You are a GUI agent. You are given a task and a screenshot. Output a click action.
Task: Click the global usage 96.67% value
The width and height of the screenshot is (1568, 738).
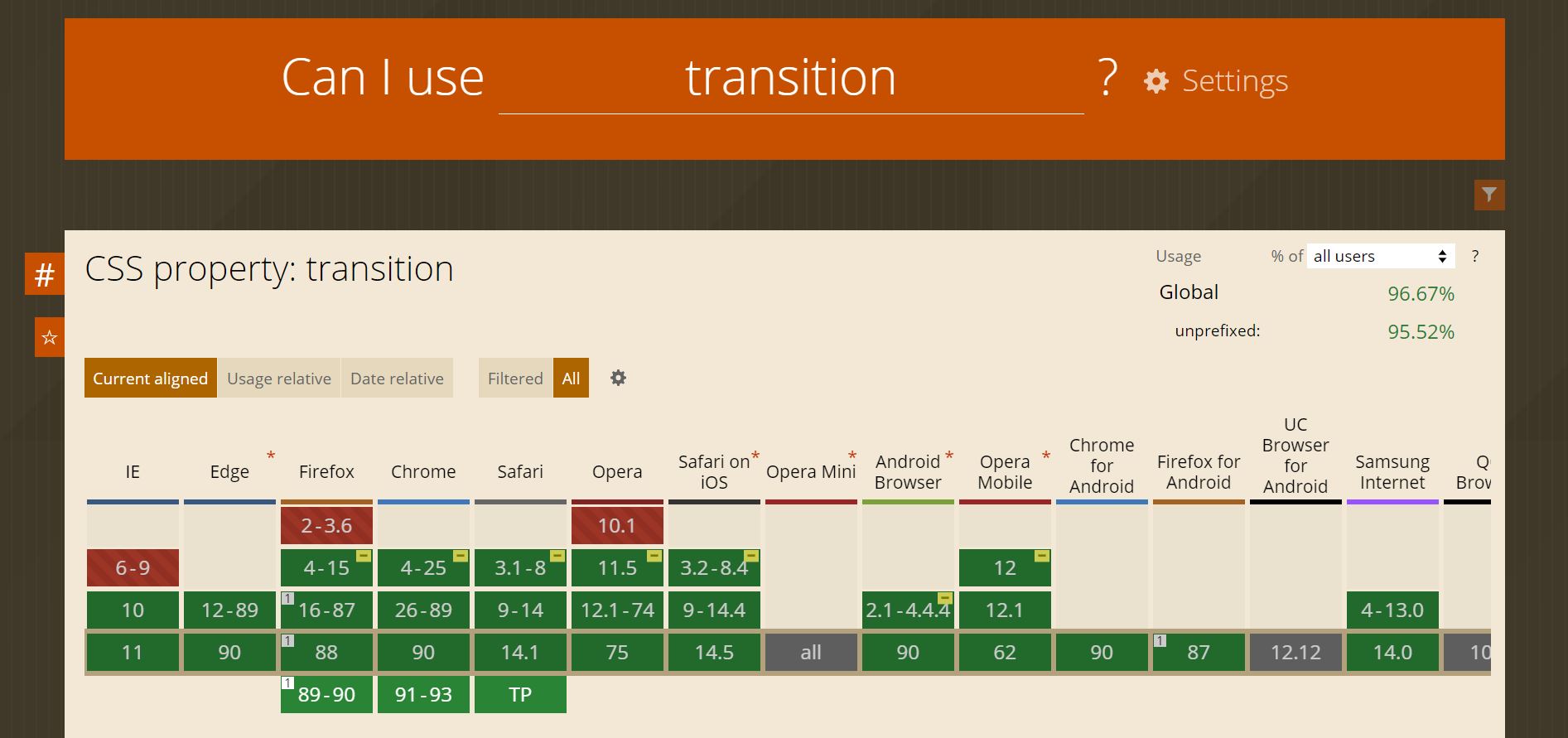coord(1421,293)
